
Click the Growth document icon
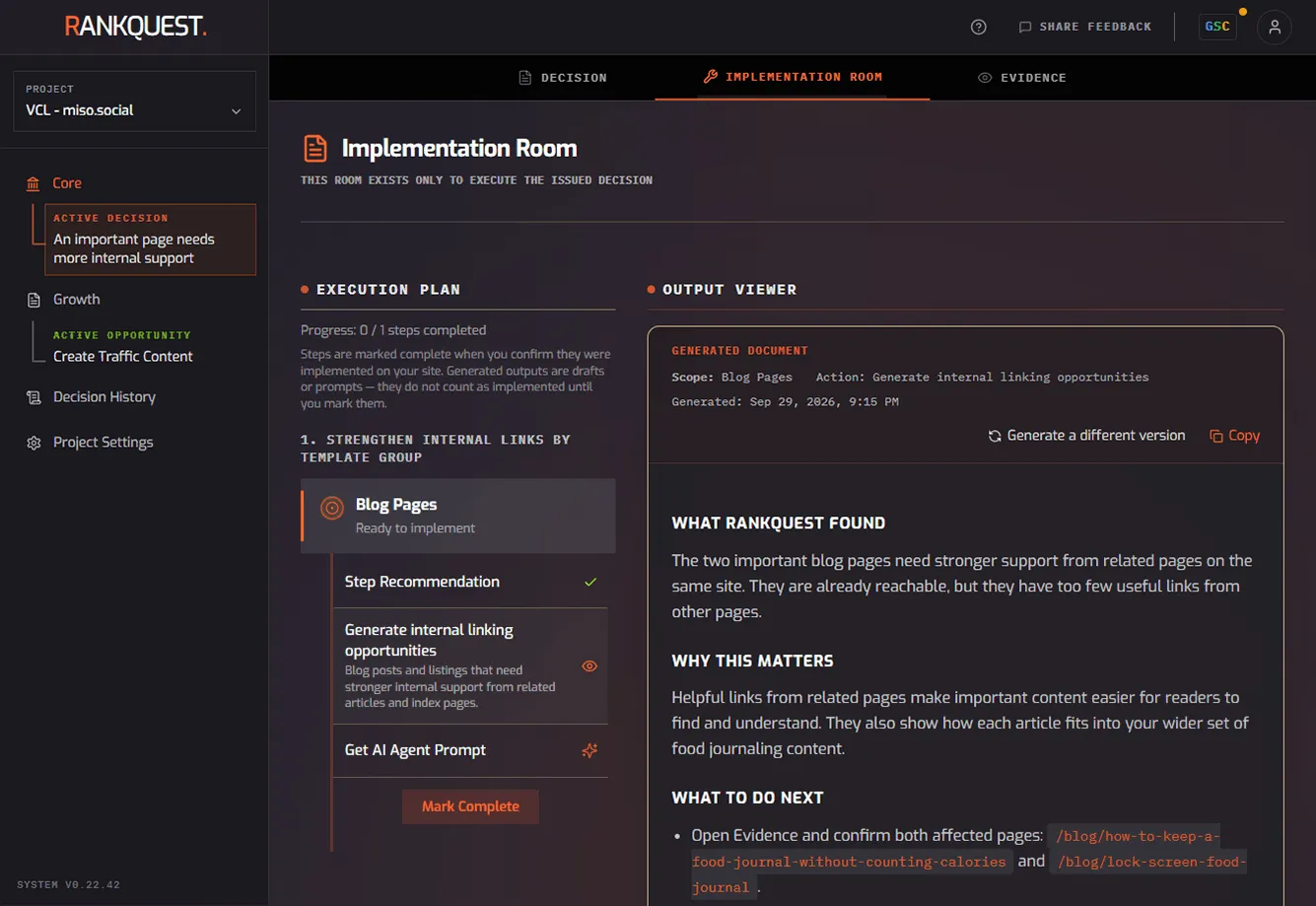click(34, 300)
